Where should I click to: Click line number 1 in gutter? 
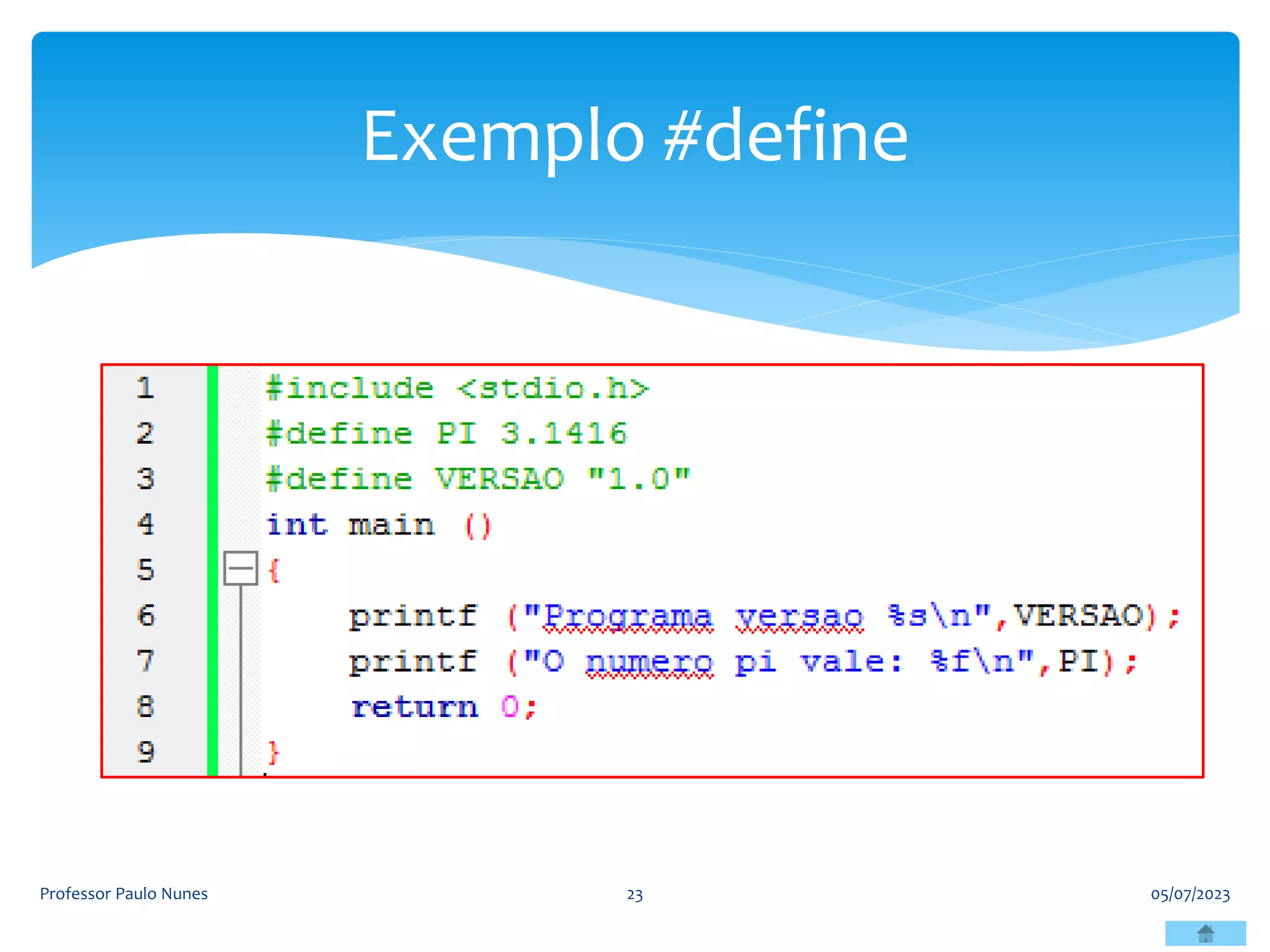click(x=145, y=388)
